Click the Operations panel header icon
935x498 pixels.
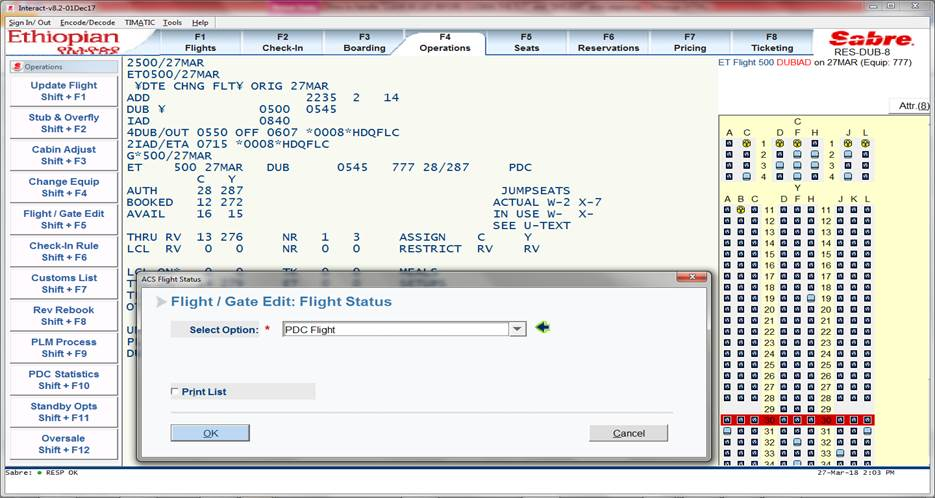click(17, 67)
